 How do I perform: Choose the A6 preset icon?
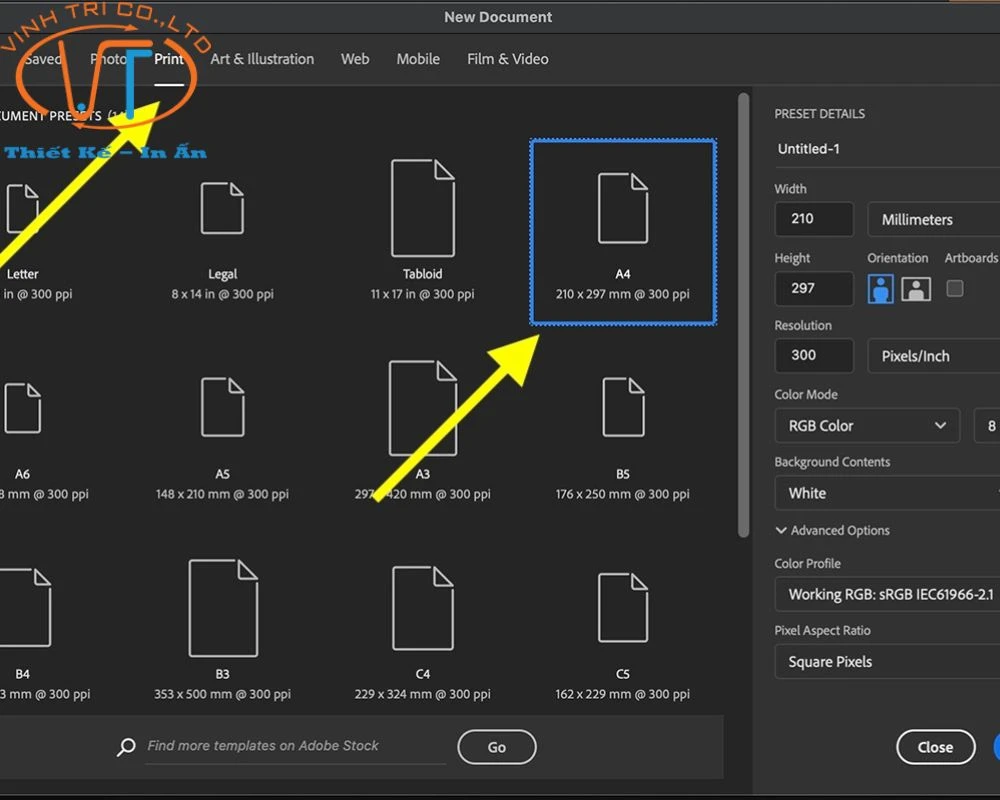point(23,408)
